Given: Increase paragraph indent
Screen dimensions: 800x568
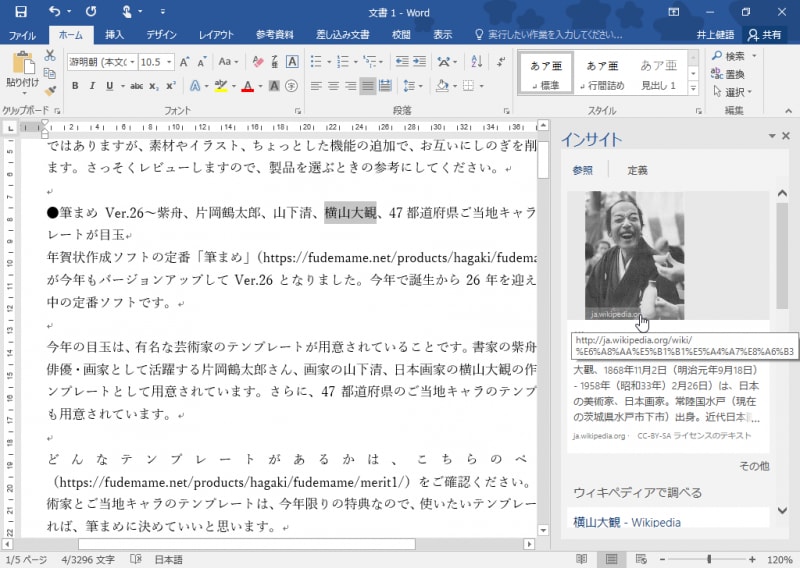Looking at the screenshot, I should 419,62.
